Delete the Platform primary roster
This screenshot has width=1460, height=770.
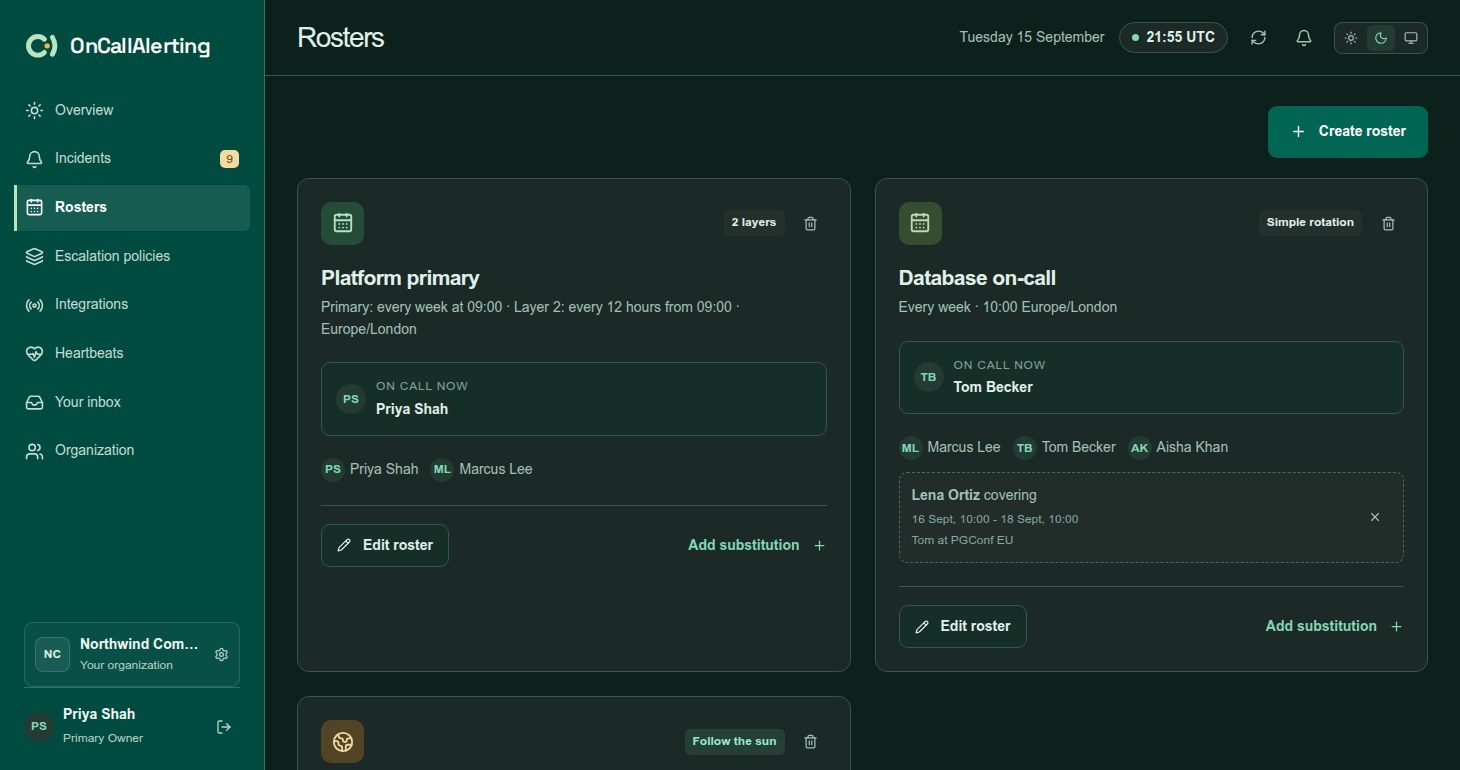tap(810, 223)
